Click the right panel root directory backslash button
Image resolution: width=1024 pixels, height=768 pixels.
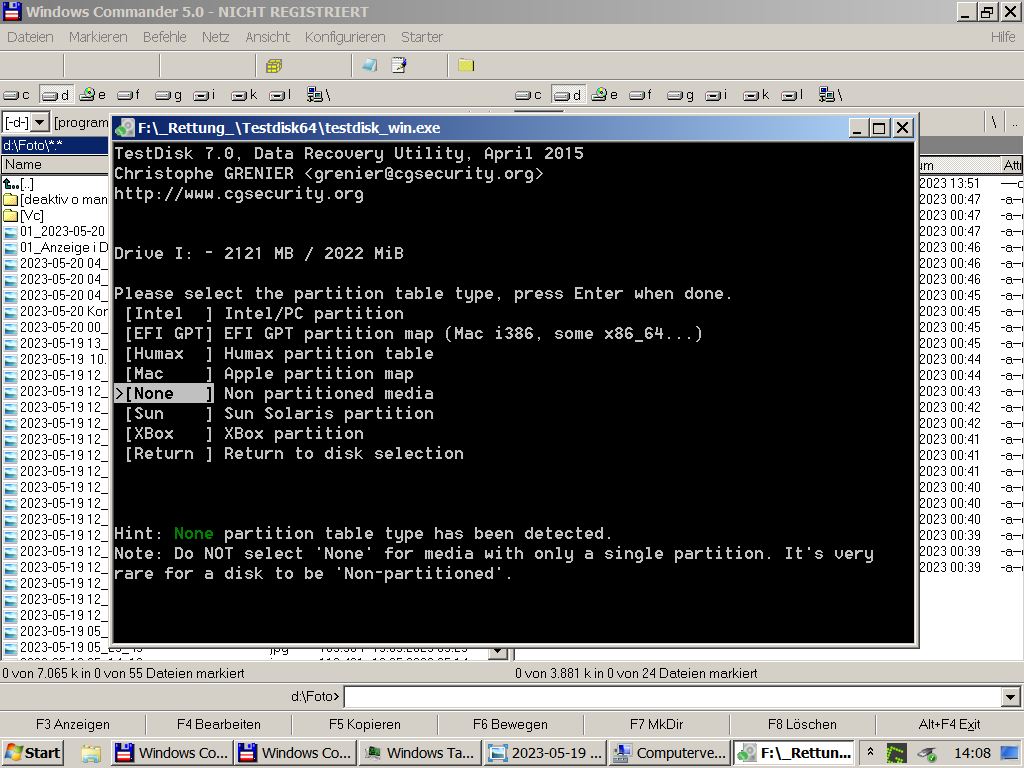(994, 122)
